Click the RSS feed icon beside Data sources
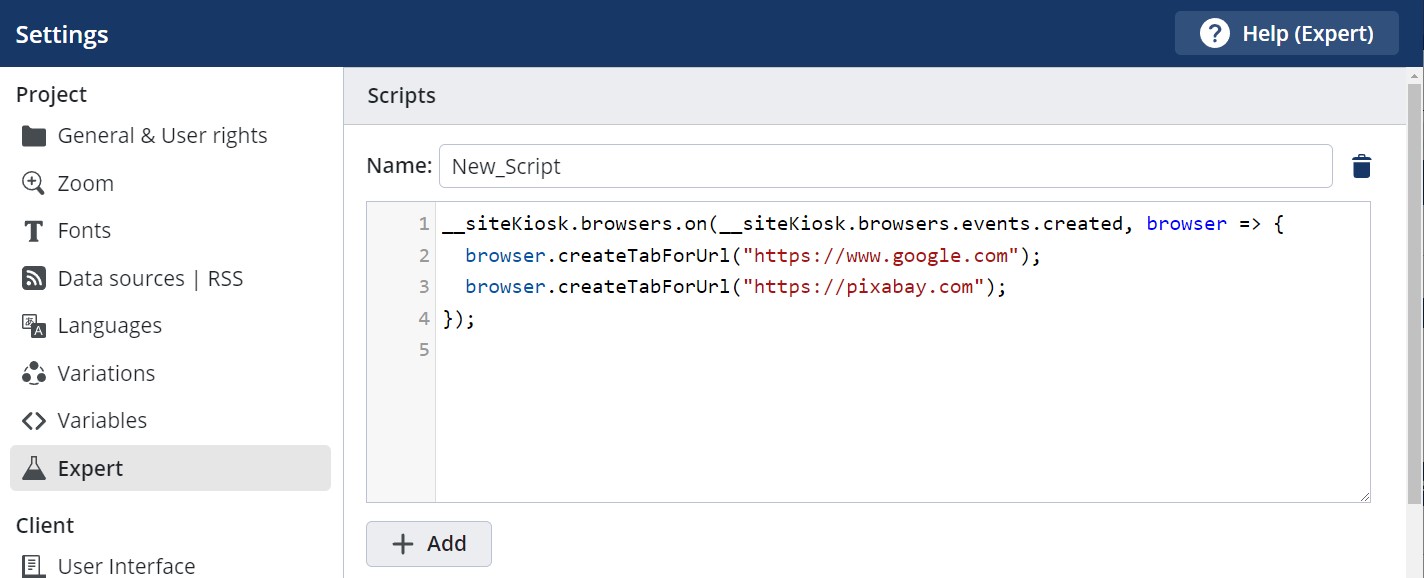This screenshot has height=578, width=1424. tap(33, 278)
